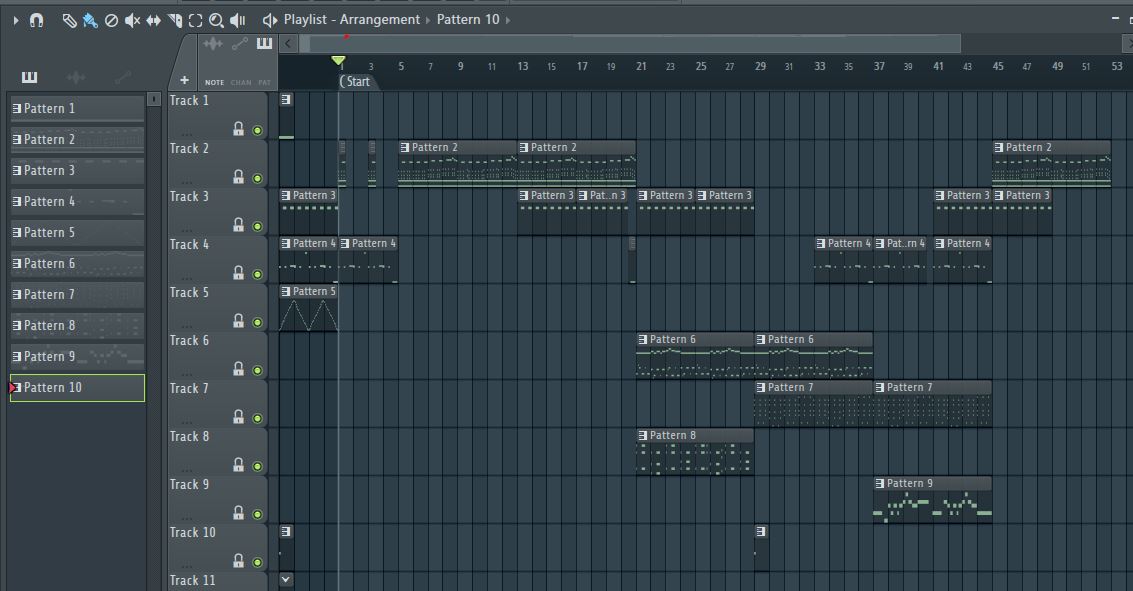
Task: Select the Delete tool
Action: pos(111,21)
